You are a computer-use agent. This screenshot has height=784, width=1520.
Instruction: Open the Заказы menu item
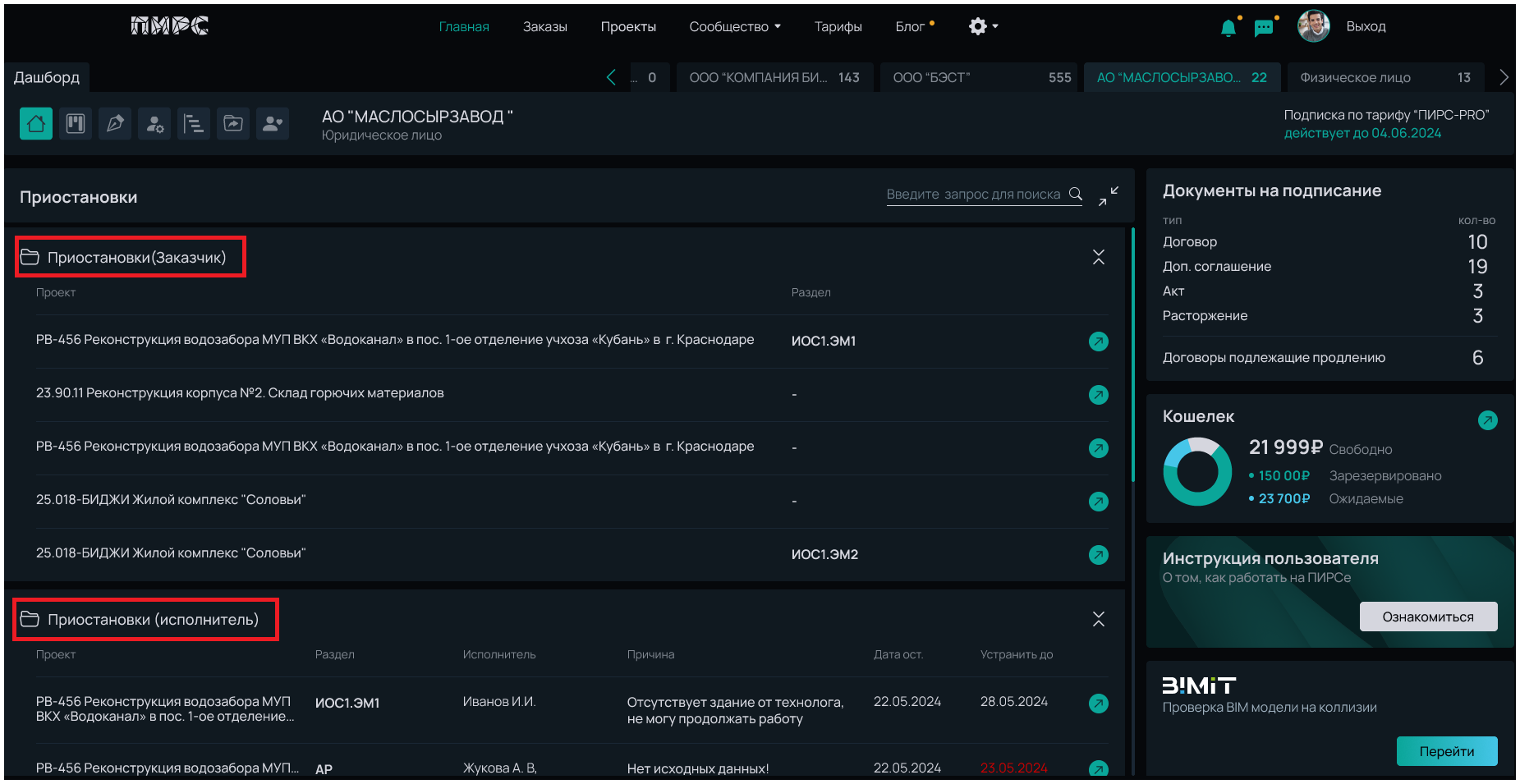pos(544,27)
